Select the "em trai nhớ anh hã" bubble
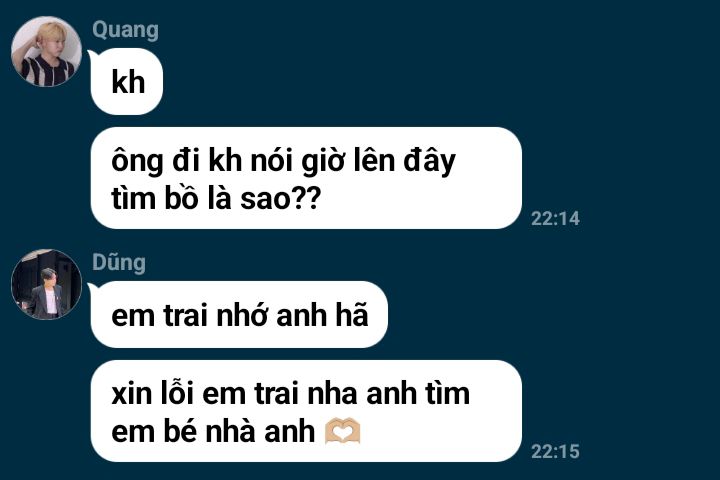 click(x=239, y=315)
